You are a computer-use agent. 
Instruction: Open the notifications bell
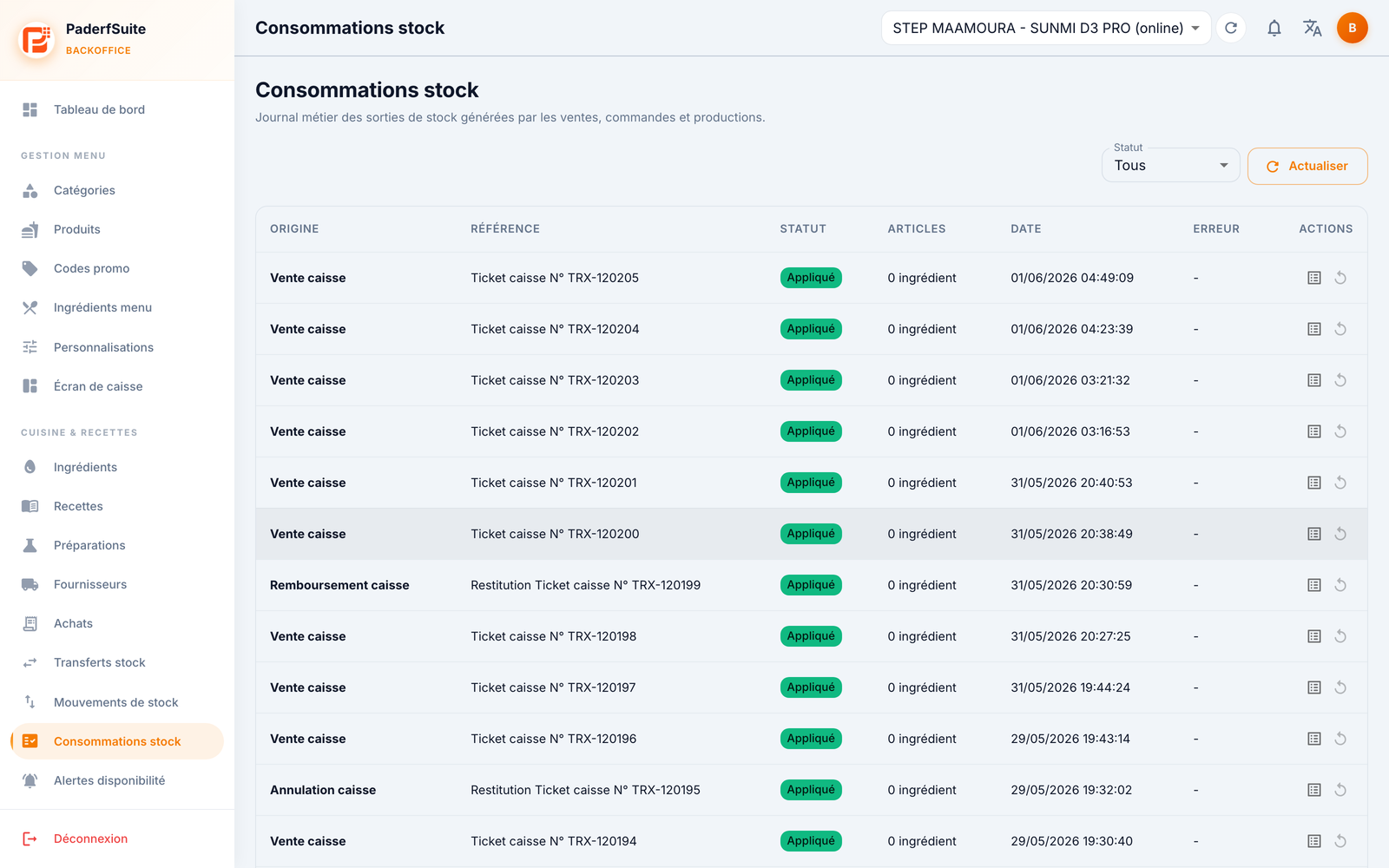tap(1274, 28)
